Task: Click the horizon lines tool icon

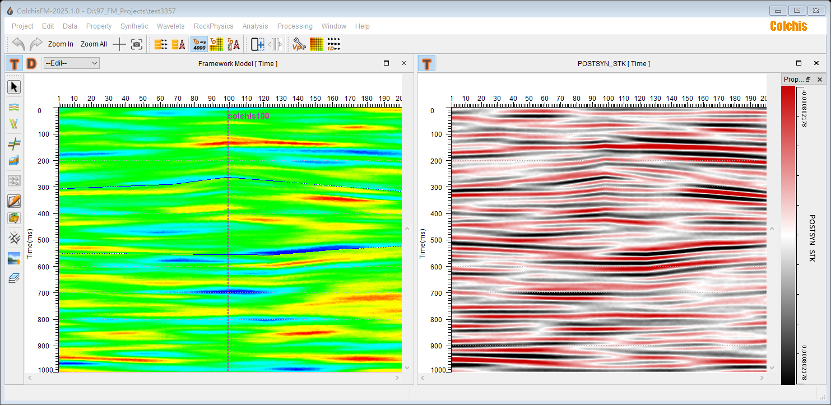Action: point(14,107)
